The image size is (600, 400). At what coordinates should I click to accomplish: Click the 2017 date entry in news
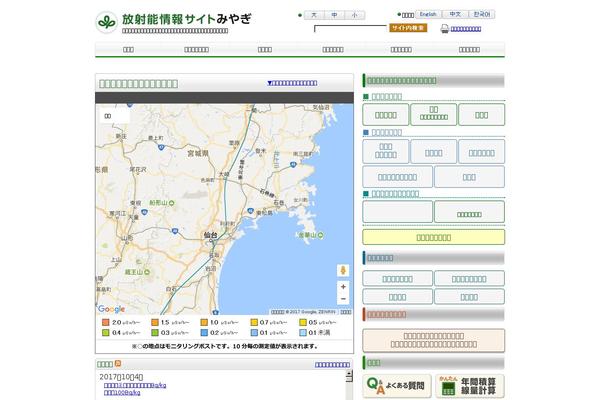click(121, 377)
